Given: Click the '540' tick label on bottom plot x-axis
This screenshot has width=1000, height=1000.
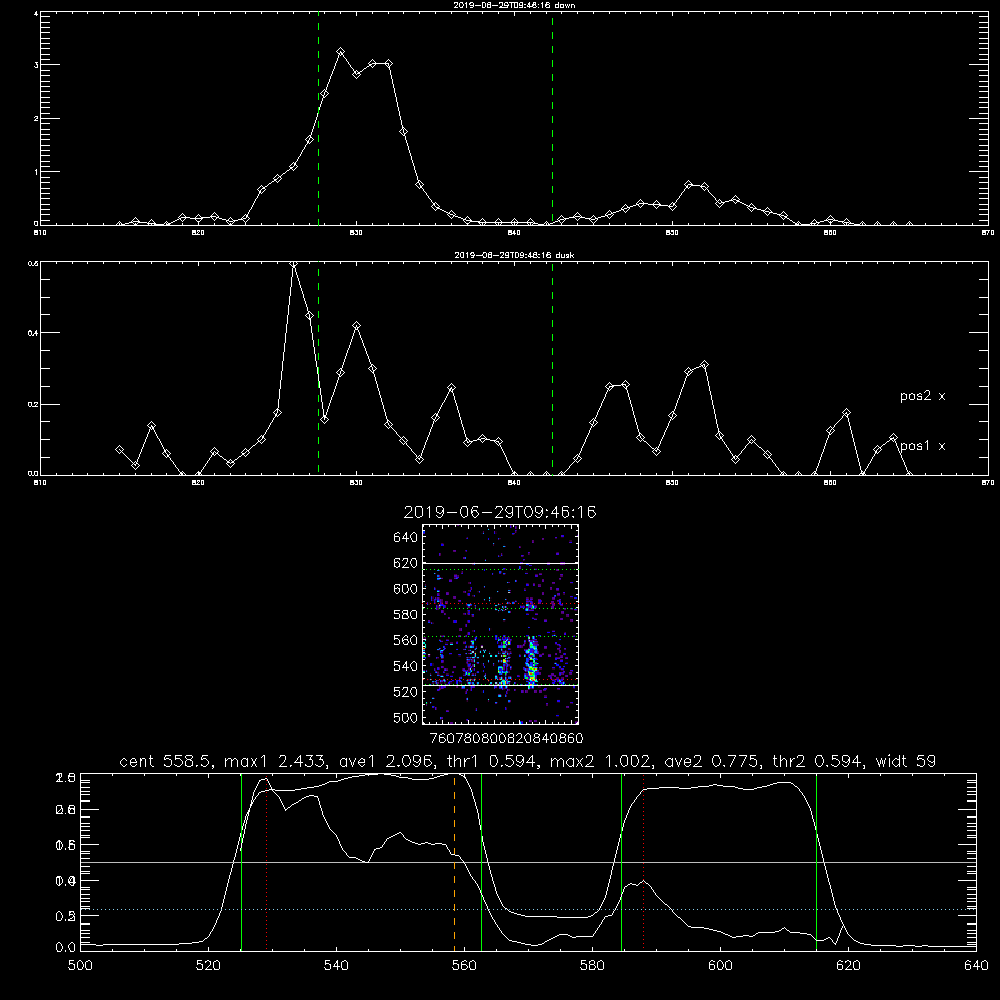Looking at the screenshot, I should (336, 966).
